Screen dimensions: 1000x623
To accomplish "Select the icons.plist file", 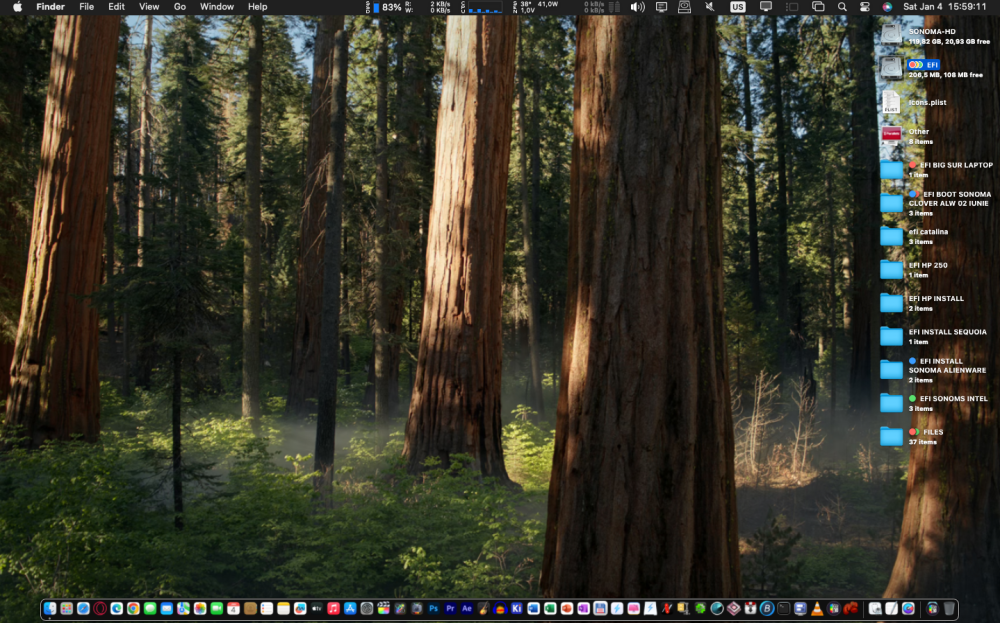I will tap(891, 102).
